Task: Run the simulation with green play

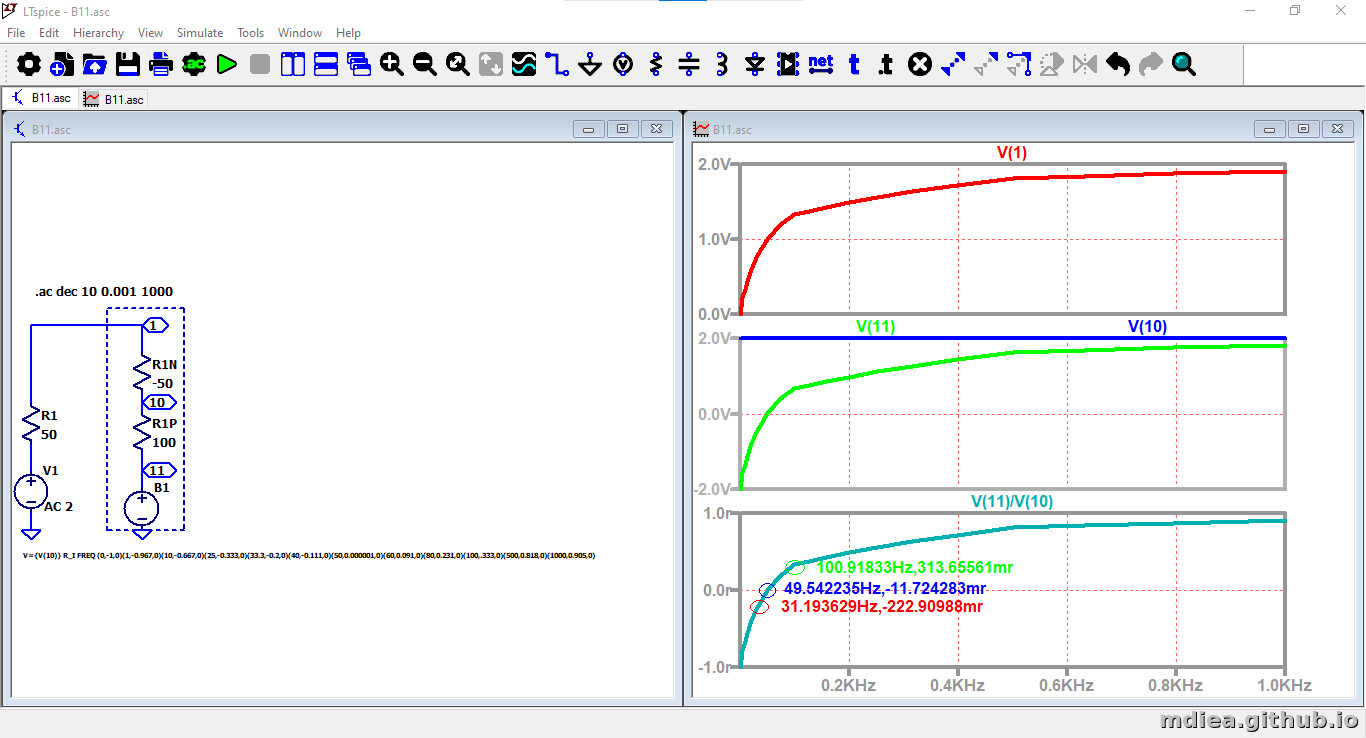Action: point(227,65)
